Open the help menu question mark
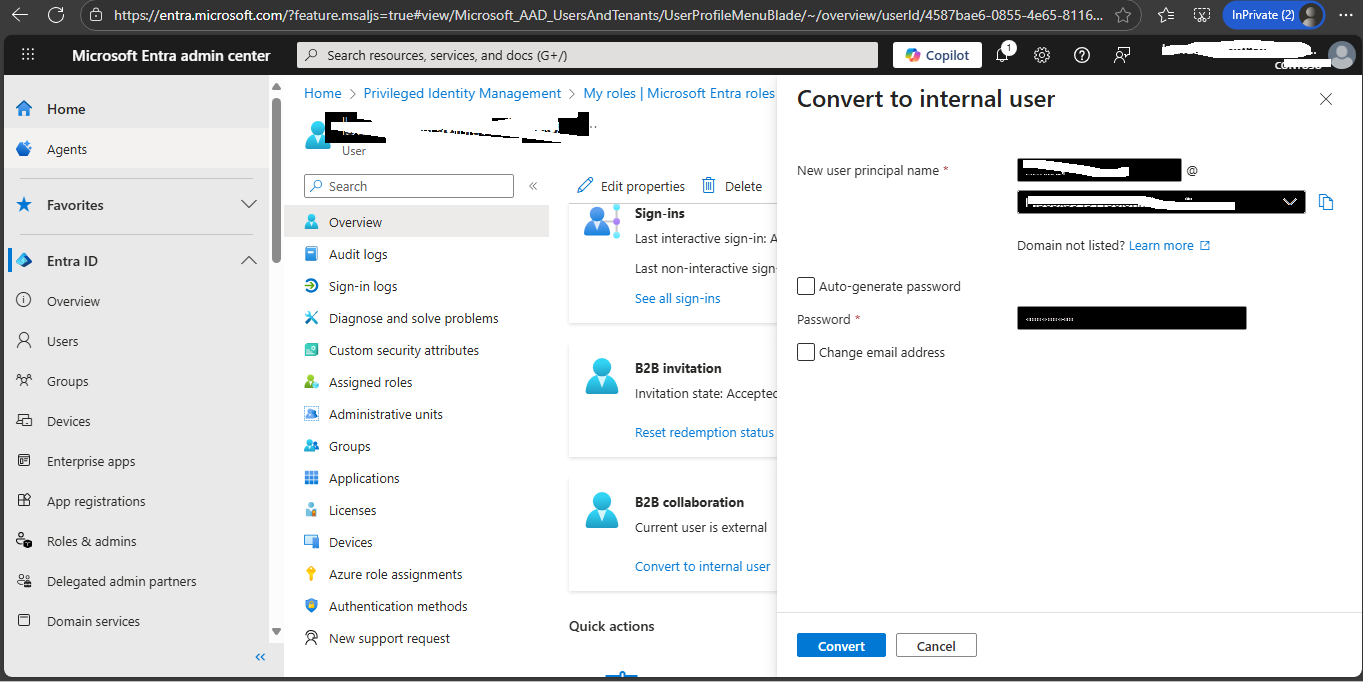Screen dimensions: 1363x682 [1082, 55]
